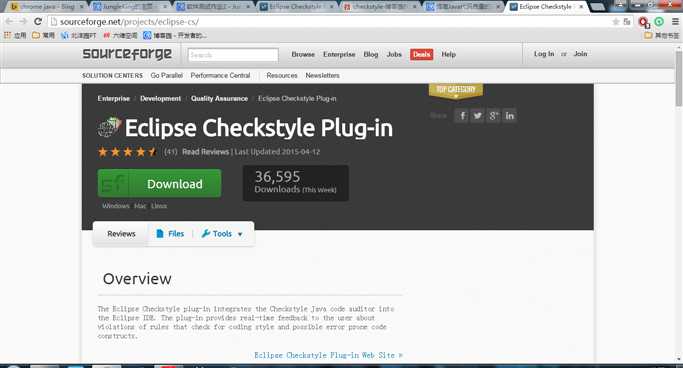Click the Eclipse Checkstyle project icon
This screenshot has width=683, height=368.
[109, 128]
